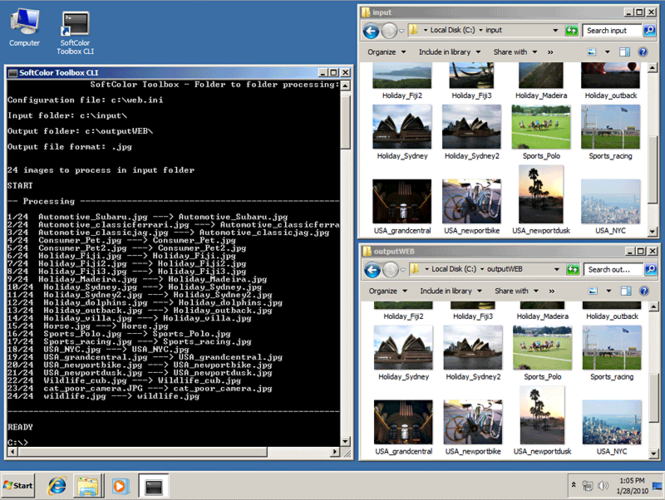This screenshot has height=500, width=665.
Task: Click the volume icon in system tray
Action: pos(602,485)
